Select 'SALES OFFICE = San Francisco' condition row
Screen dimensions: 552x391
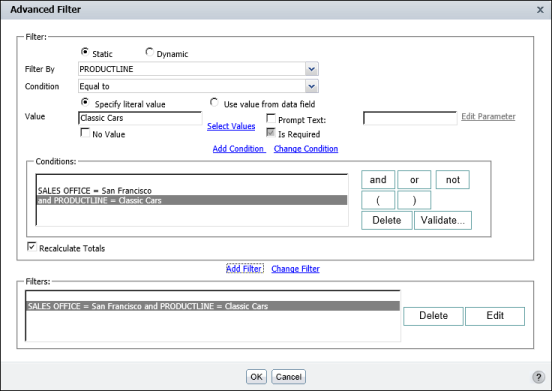pyautogui.click(x=192, y=190)
